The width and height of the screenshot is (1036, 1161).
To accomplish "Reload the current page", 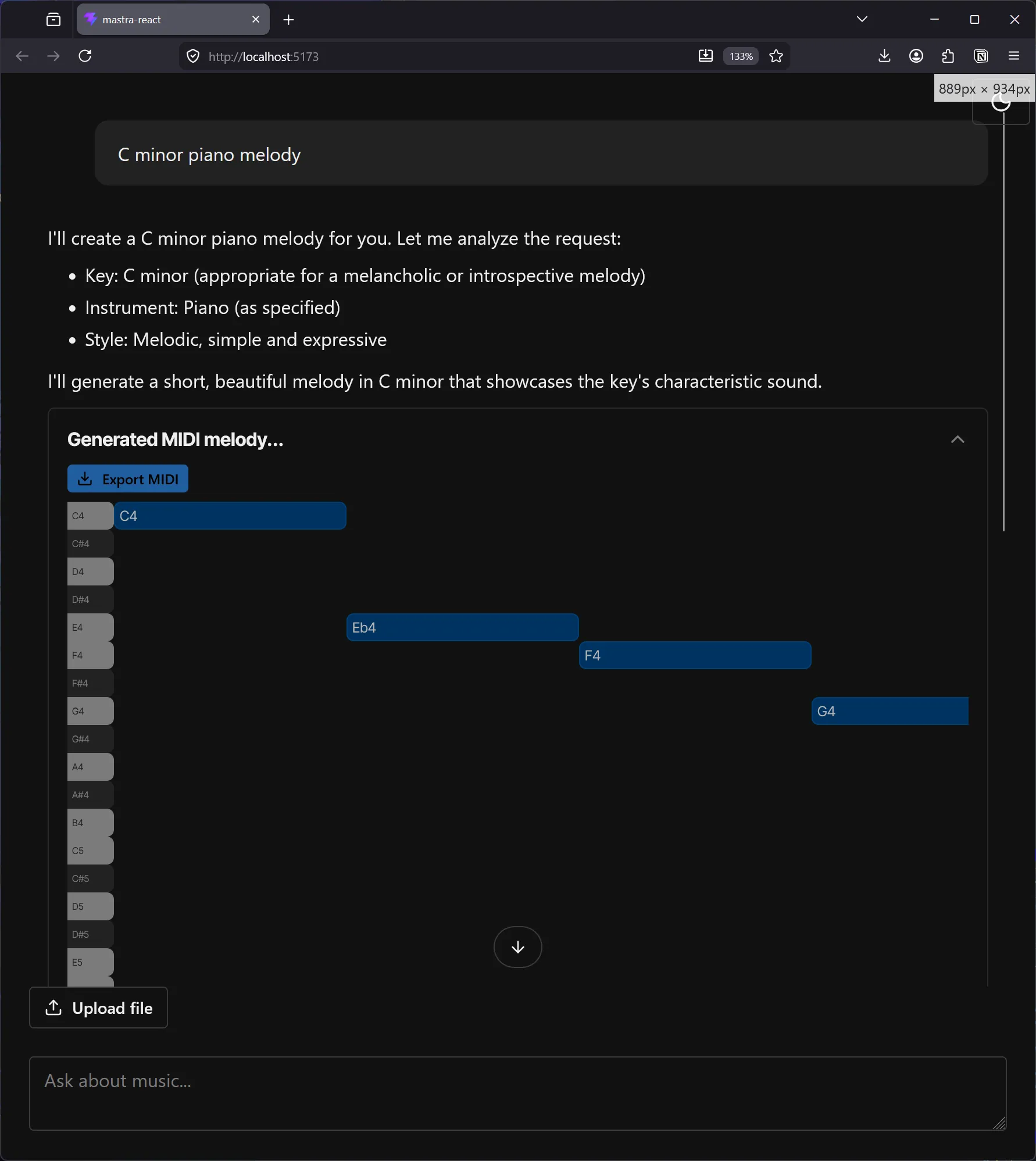I will click(x=84, y=56).
